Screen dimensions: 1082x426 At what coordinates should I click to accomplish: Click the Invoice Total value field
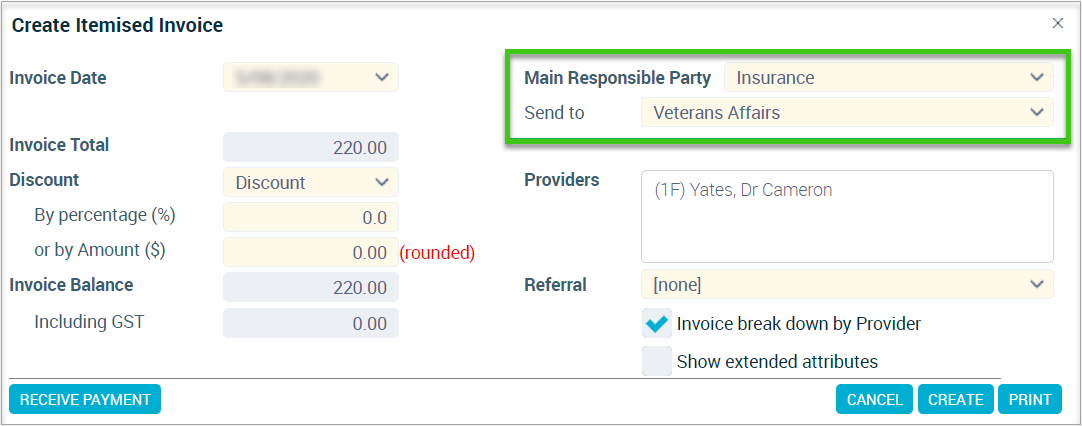311,147
